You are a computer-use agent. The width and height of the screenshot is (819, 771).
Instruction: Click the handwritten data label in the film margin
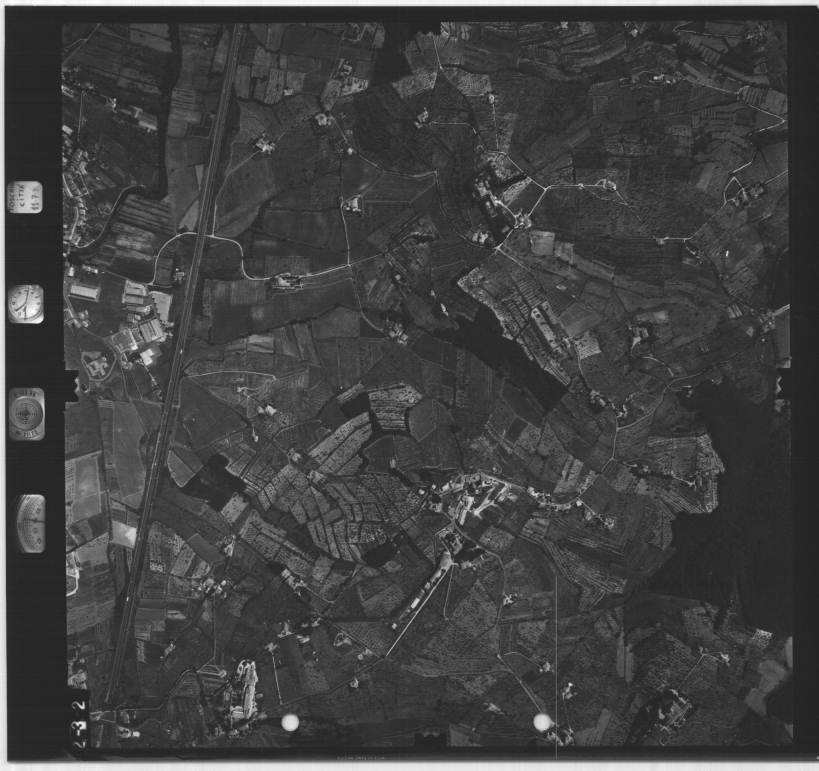coord(25,197)
